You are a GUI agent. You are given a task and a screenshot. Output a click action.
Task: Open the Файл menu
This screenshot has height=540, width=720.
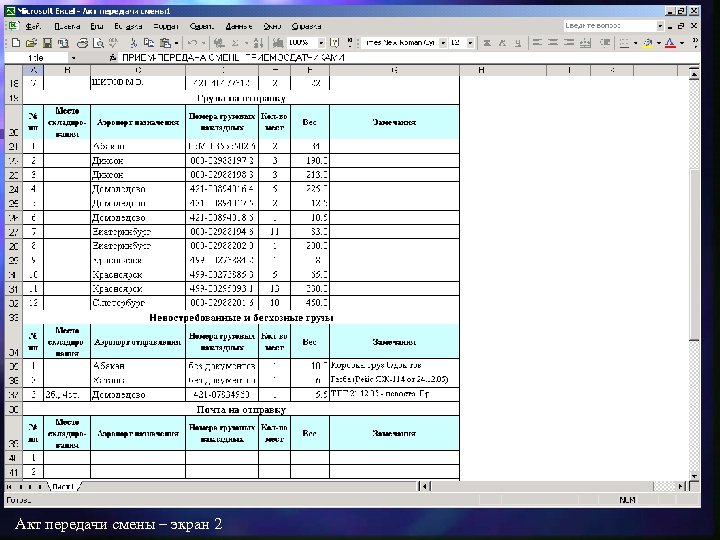(33, 26)
